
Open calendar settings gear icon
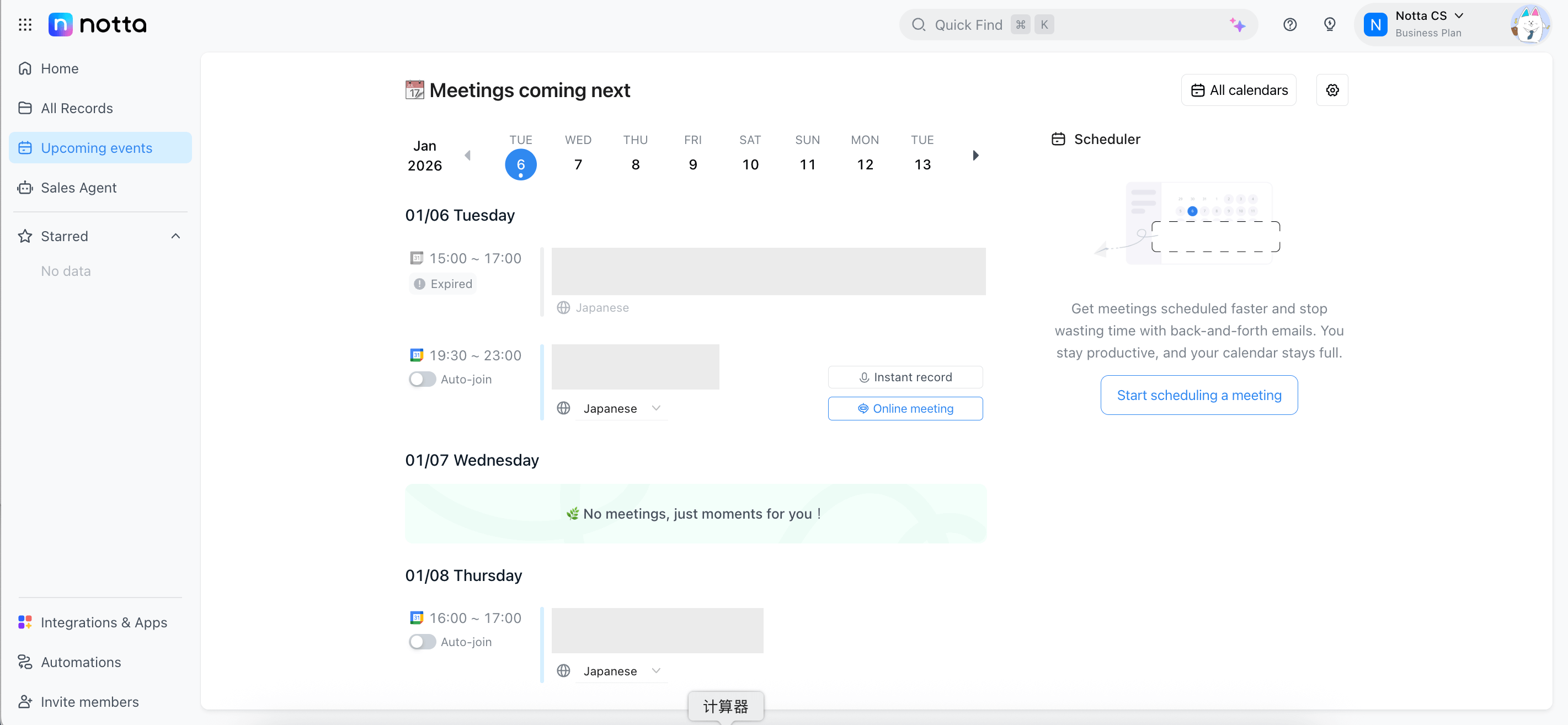point(1332,90)
